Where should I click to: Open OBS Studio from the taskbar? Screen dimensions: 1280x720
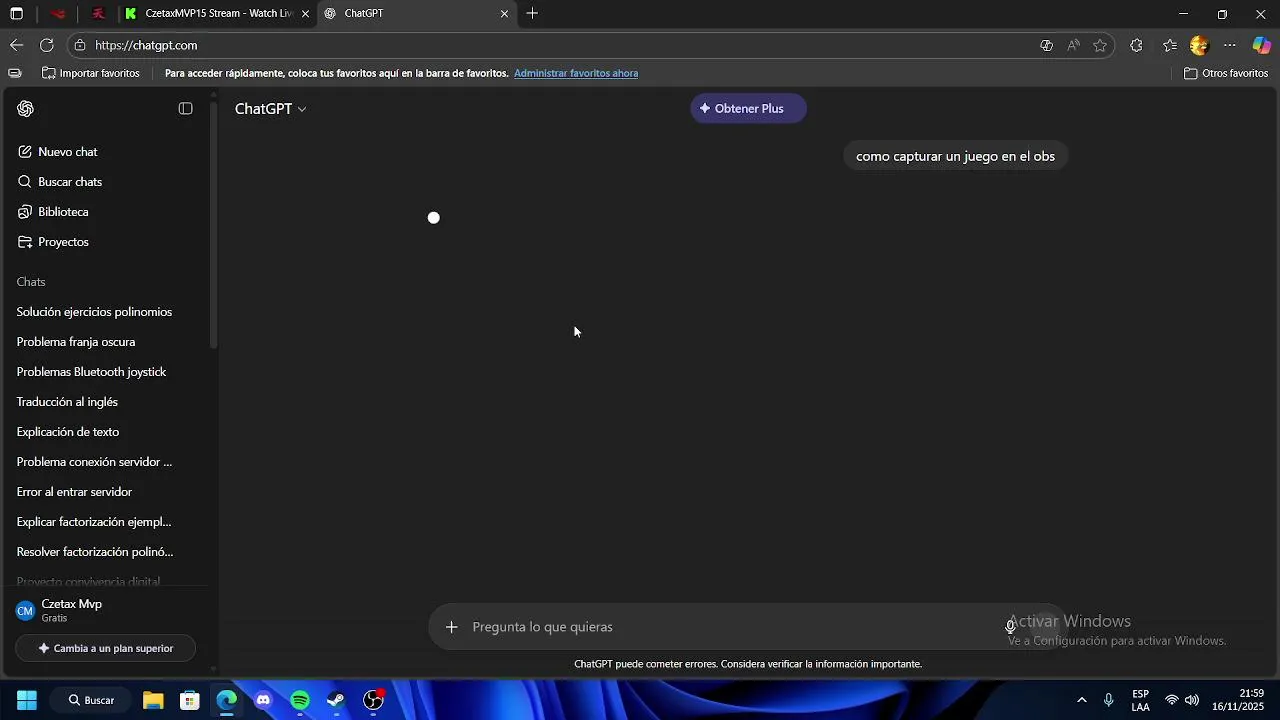(374, 700)
